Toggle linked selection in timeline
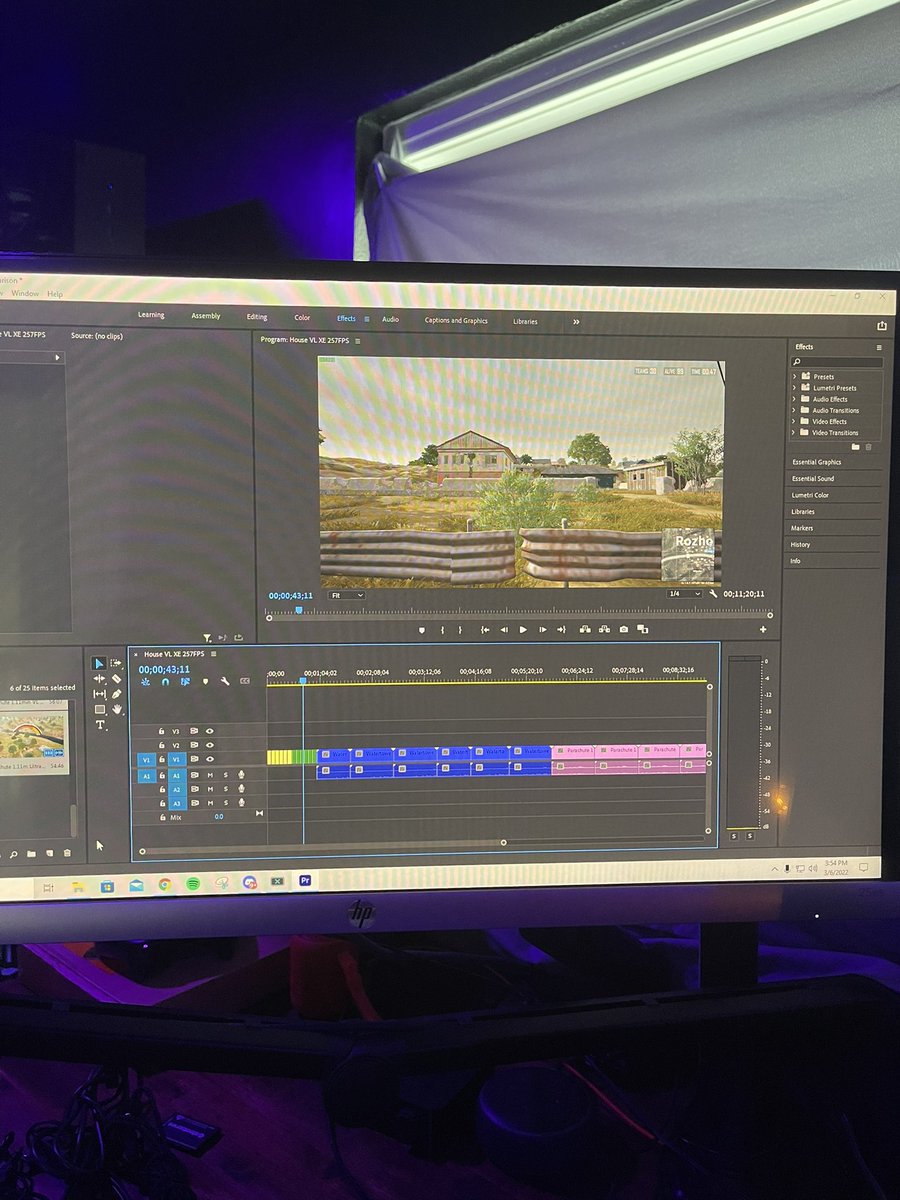The height and width of the screenshot is (1200, 900). click(185, 682)
